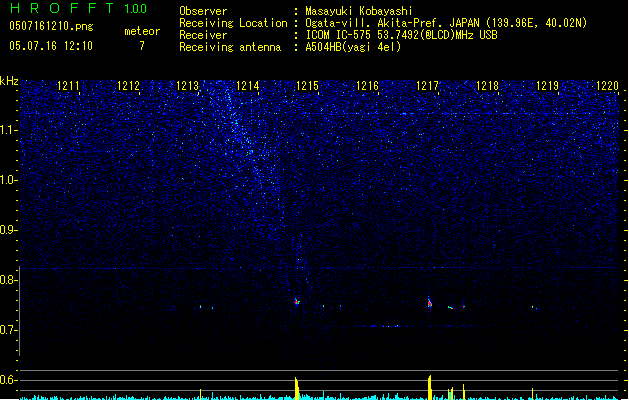Click the 0.6 frequency axis label
This screenshot has width=629, height=400.
coord(8,380)
